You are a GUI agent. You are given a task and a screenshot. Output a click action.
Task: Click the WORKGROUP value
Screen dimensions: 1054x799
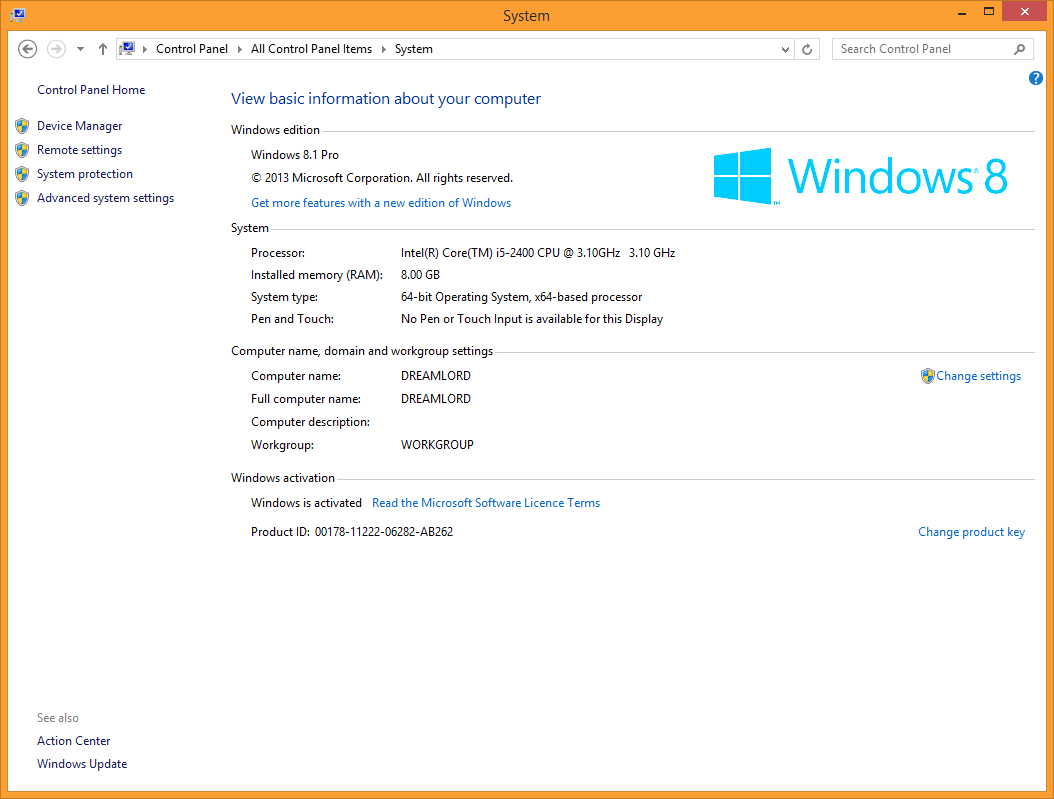(x=437, y=445)
